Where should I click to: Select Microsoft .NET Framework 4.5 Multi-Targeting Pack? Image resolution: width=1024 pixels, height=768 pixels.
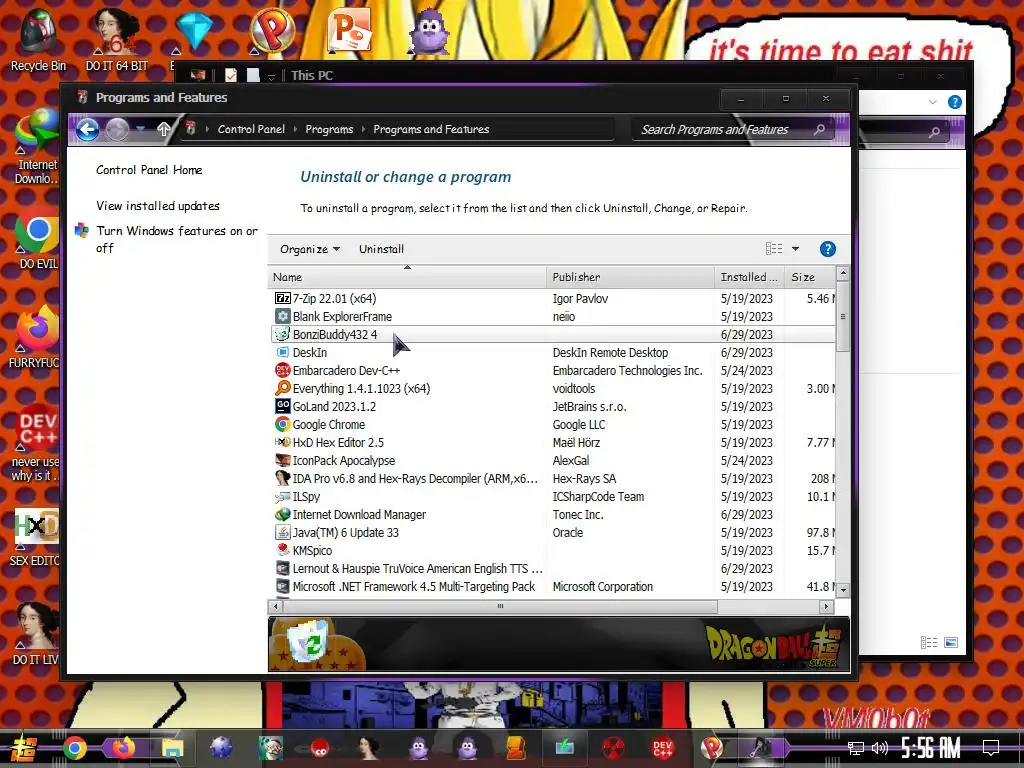553,586
